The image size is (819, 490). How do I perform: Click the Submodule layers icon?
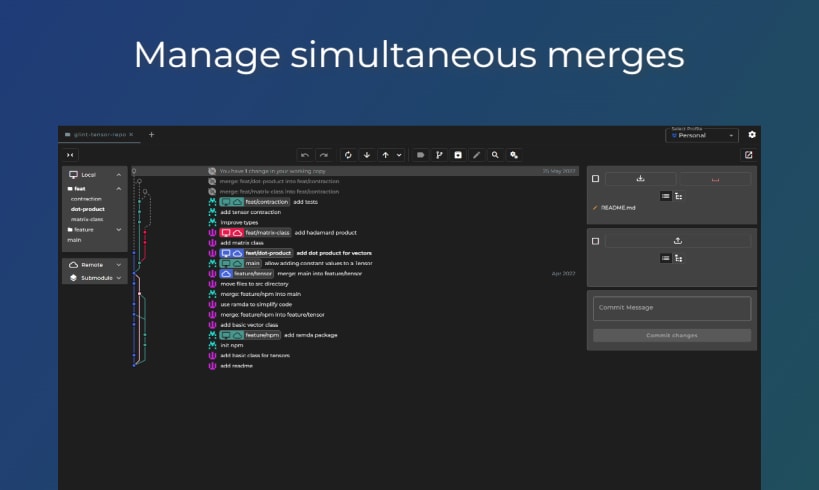click(x=73, y=278)
